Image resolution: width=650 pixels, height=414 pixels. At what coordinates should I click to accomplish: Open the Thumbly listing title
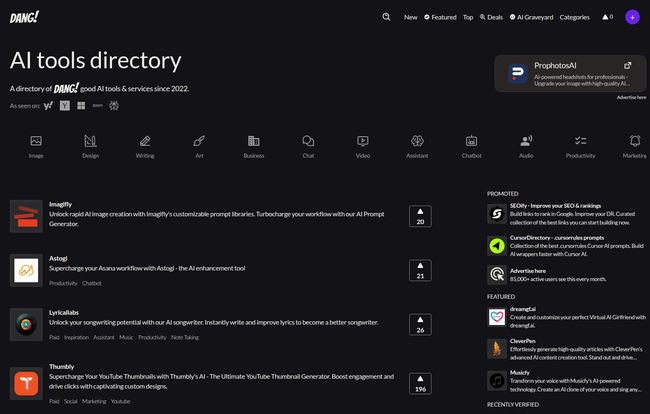click(61, 366)
